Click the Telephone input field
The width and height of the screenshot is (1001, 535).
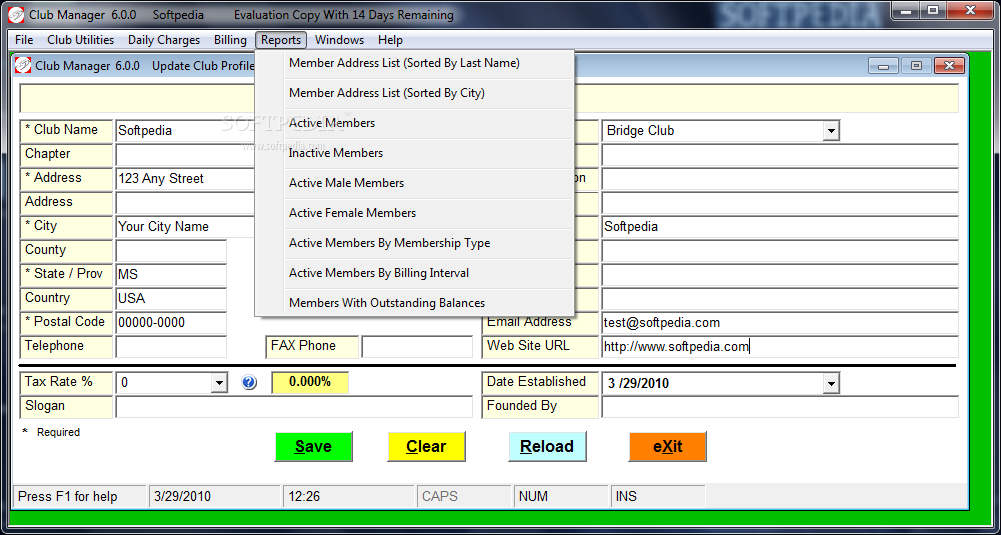[x=171, y=347]
